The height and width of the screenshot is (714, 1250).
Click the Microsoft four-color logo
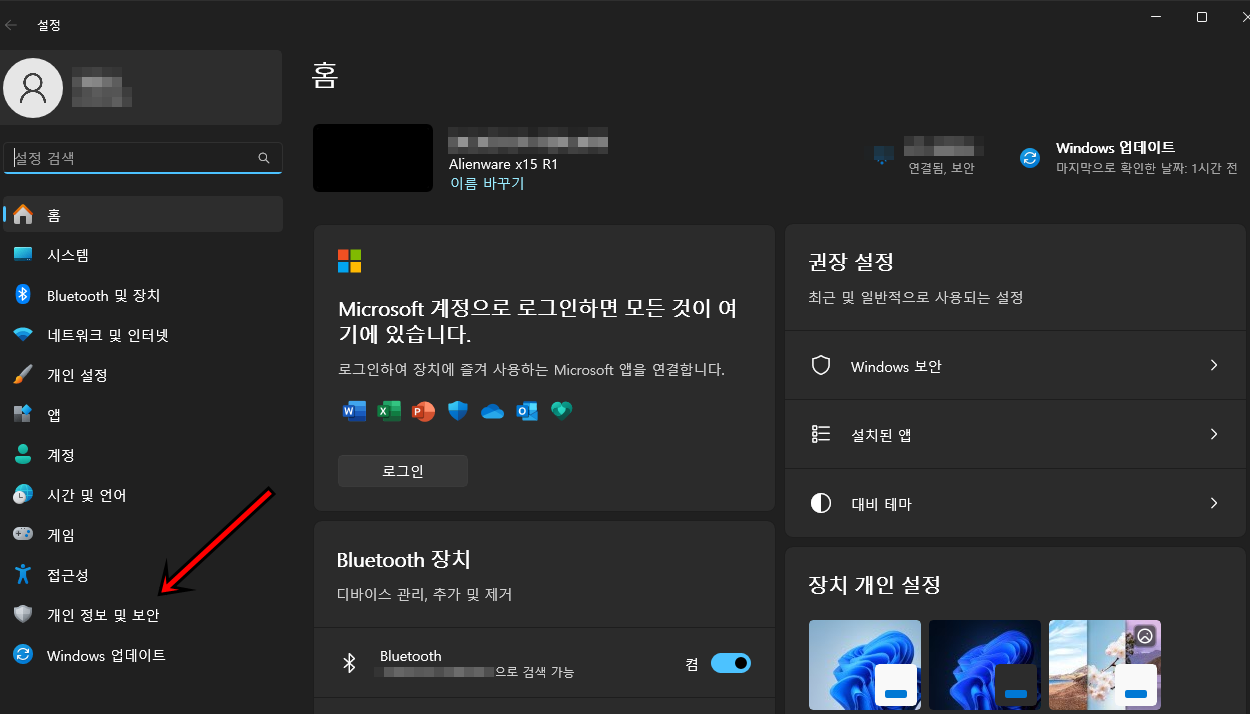[350, 261]
